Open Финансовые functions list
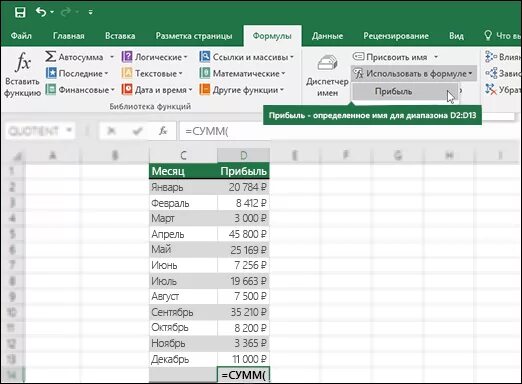This screenshot has width=522, height=384. [x=80, y=90]
